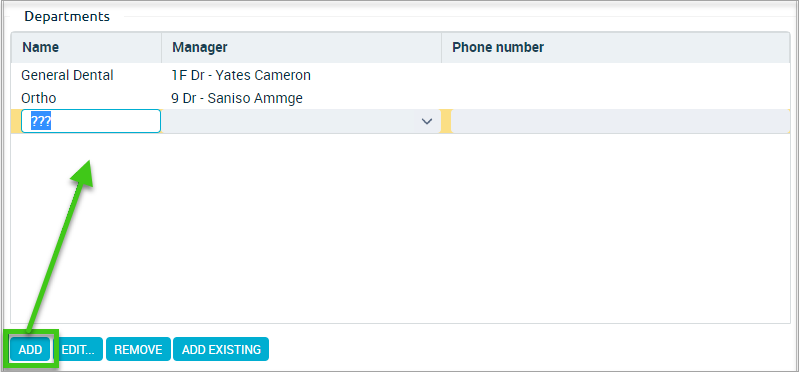The height and width of the screenshot is (372, 799).
Task: Select the General Dental department row
Action: [x=400, y=75]
